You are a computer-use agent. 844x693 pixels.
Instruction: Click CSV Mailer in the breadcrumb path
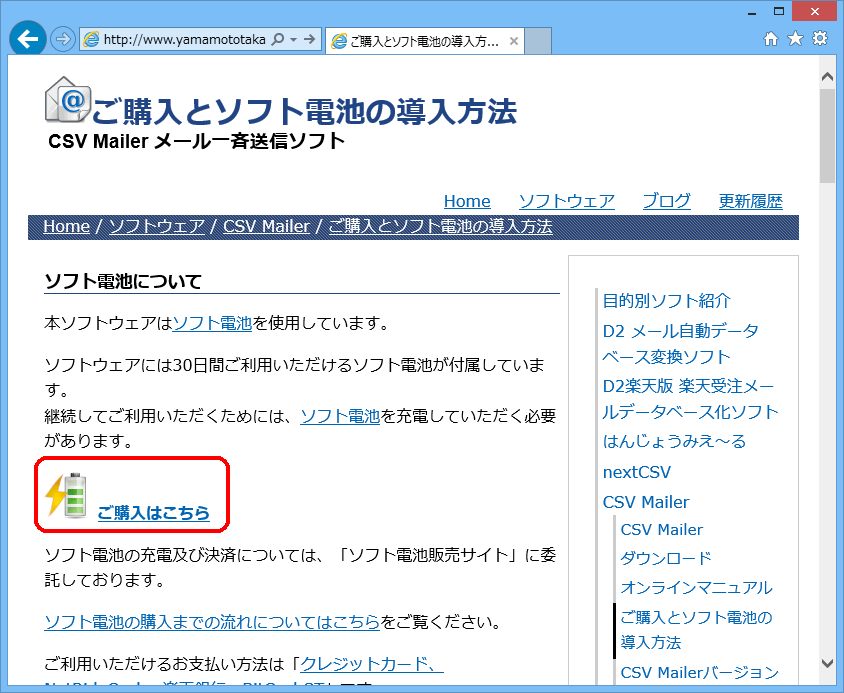(x=266, y=226)
